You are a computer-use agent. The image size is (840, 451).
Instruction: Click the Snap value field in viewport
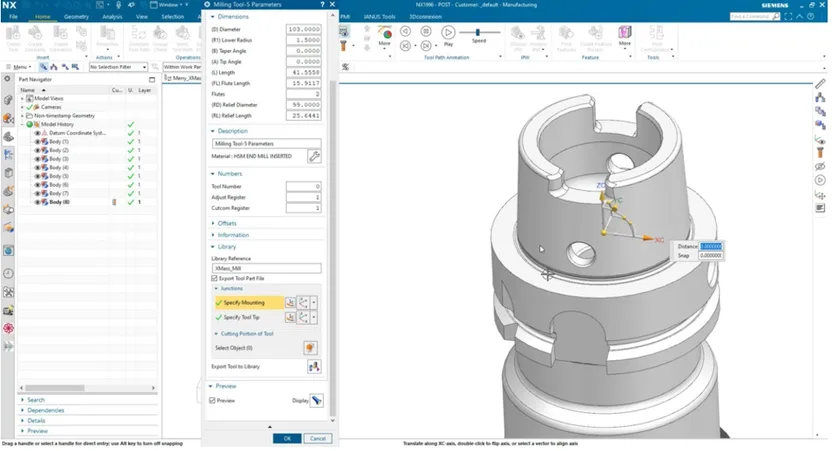tap(711, 255)
